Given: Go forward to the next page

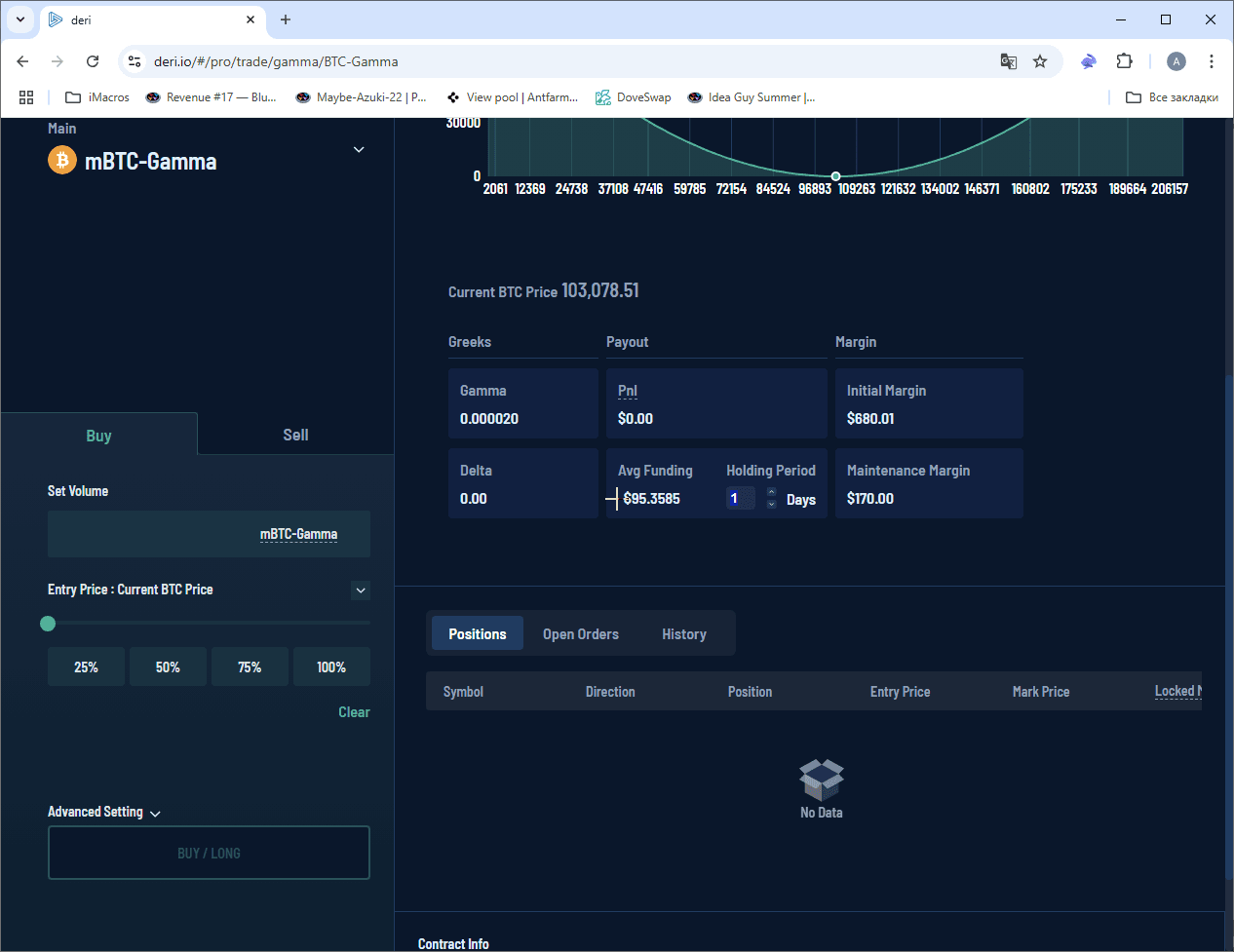Looking at the screenshot, I should (58, 61).
